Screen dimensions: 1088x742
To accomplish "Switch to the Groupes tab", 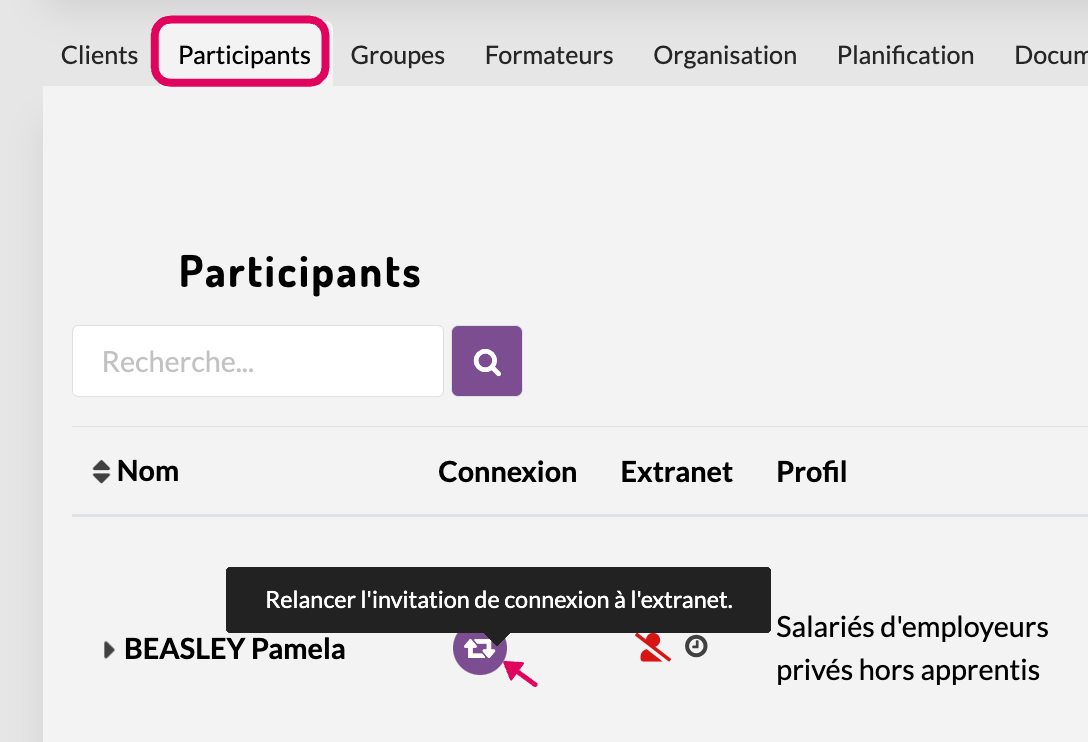I will (397, 55).
